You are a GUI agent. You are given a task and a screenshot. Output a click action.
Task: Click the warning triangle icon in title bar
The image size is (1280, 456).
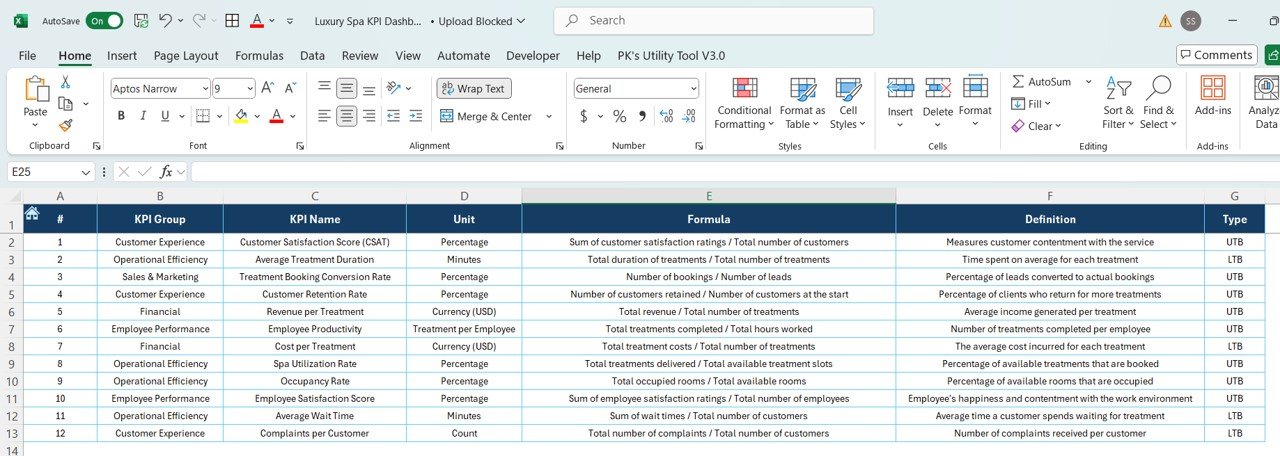[1165, 20]
